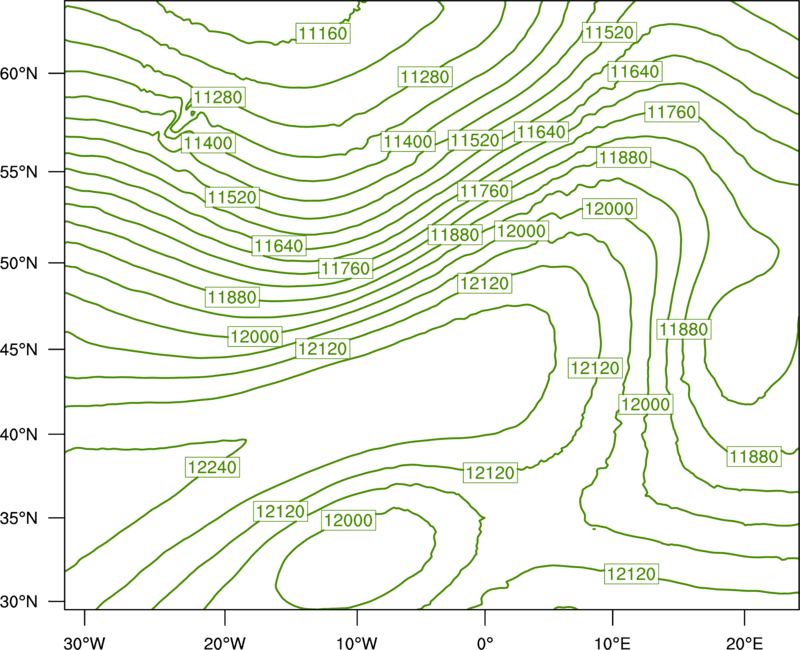Click the leftmost 11400 contour label
The image size is (800, 650).
[x=208, y=143]
